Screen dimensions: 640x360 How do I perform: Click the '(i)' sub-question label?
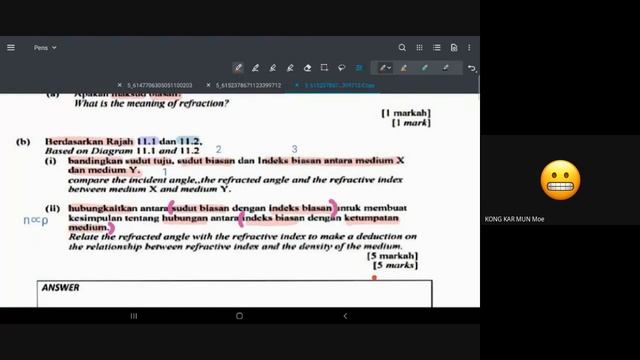[x=51, y=161]
